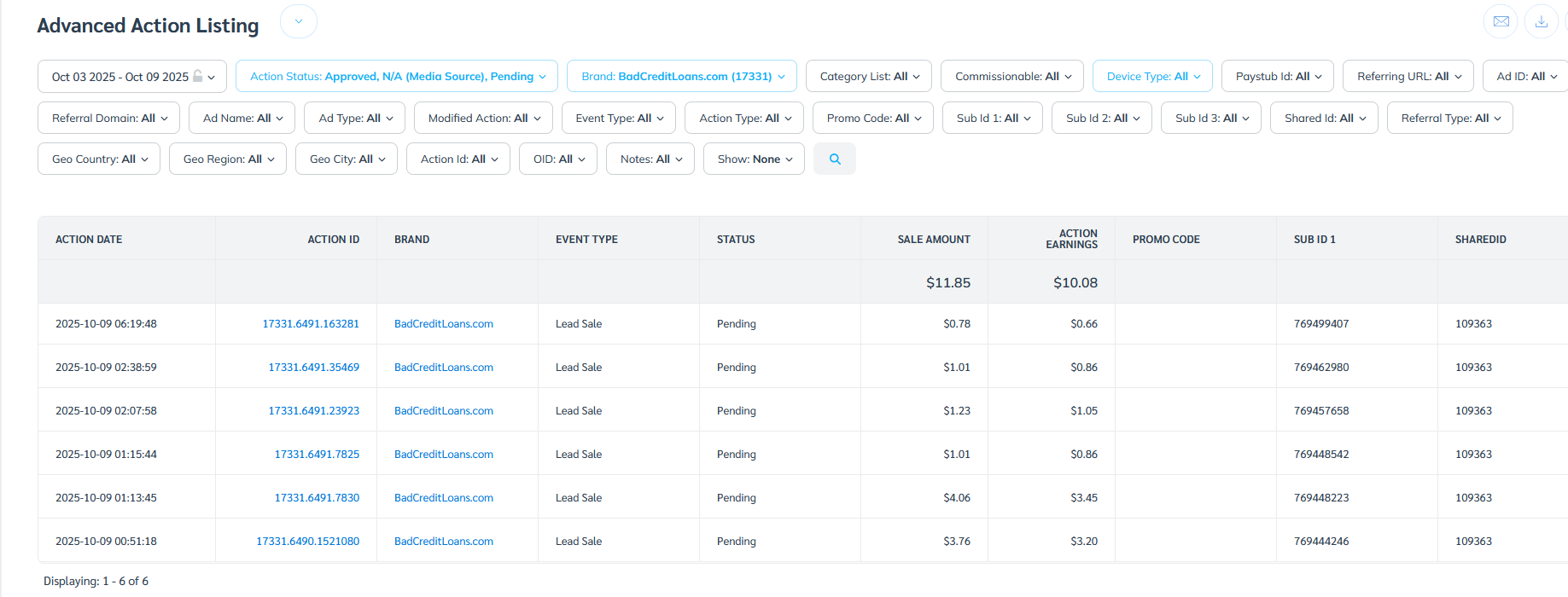Screen dimensions: 1568x597
Task: Click BadCreditLoans.com link in first row
Action: tap(443, 324)
